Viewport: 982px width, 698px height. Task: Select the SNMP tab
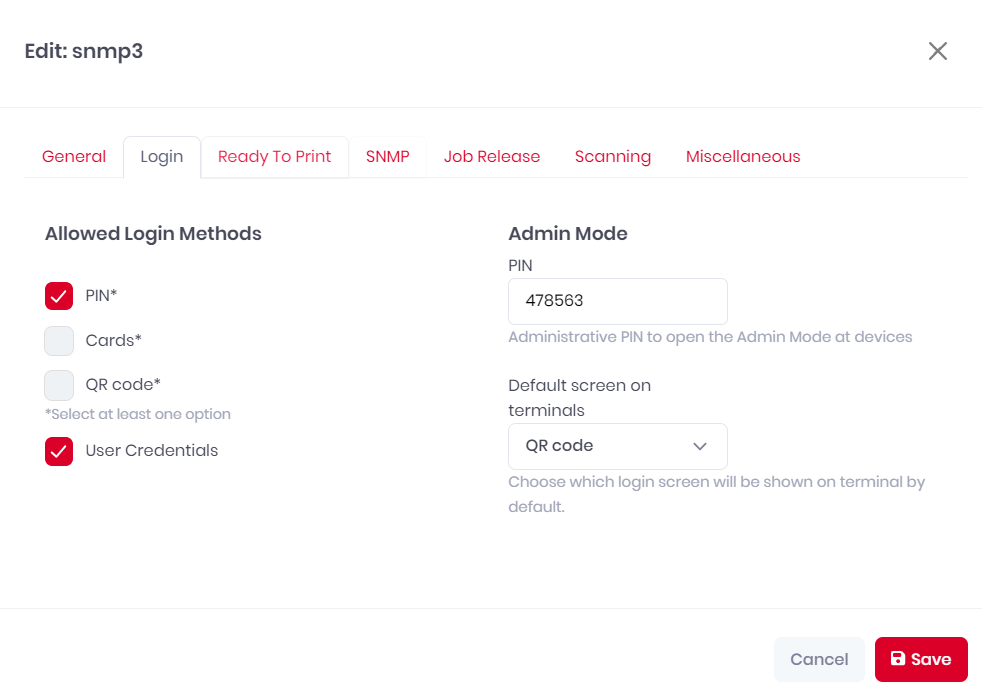click(388, 157)
